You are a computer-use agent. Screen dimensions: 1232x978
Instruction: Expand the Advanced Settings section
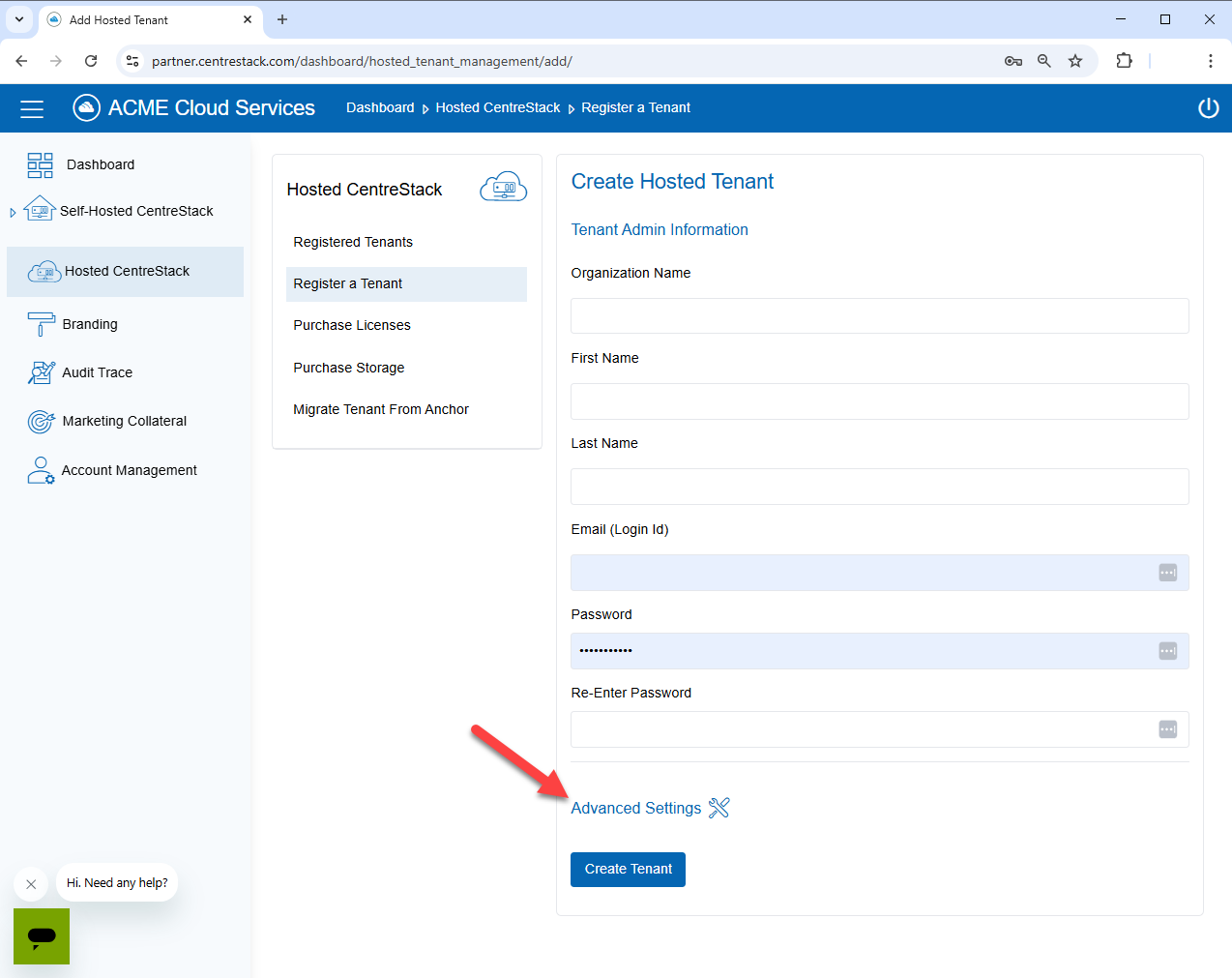click(635, 808)
